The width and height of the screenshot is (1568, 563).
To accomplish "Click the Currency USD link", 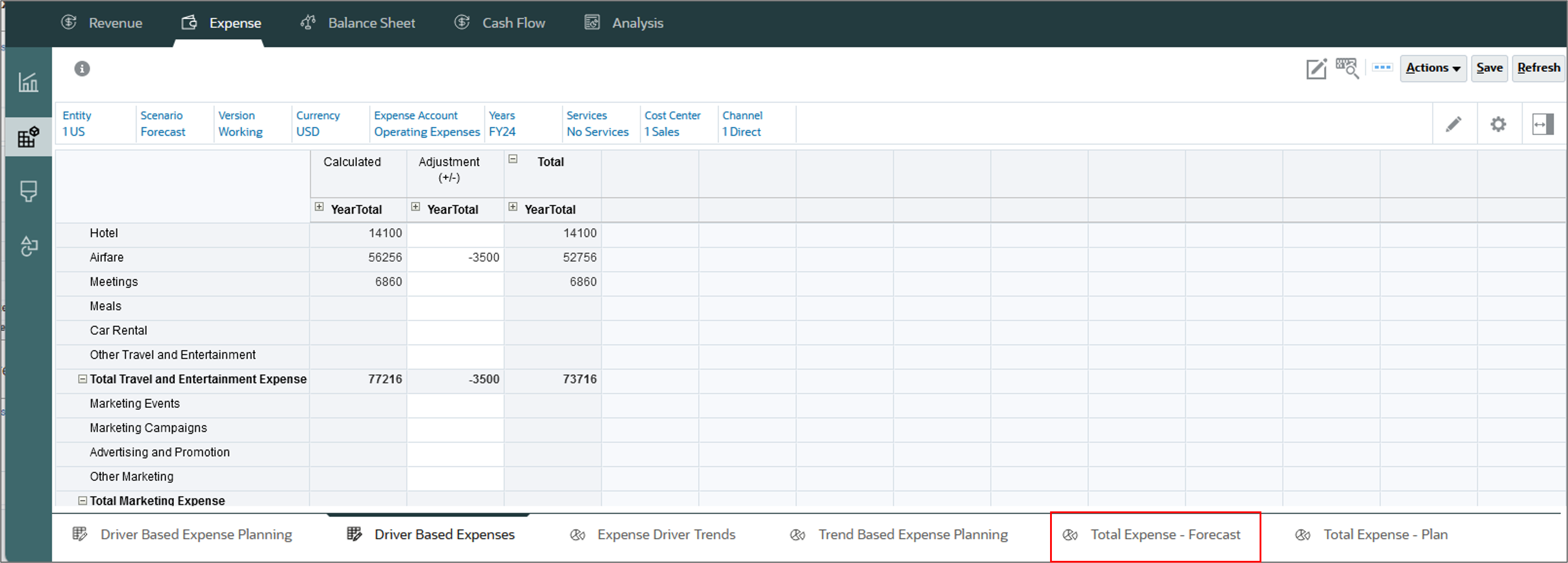I will click(x=318, y=123).
